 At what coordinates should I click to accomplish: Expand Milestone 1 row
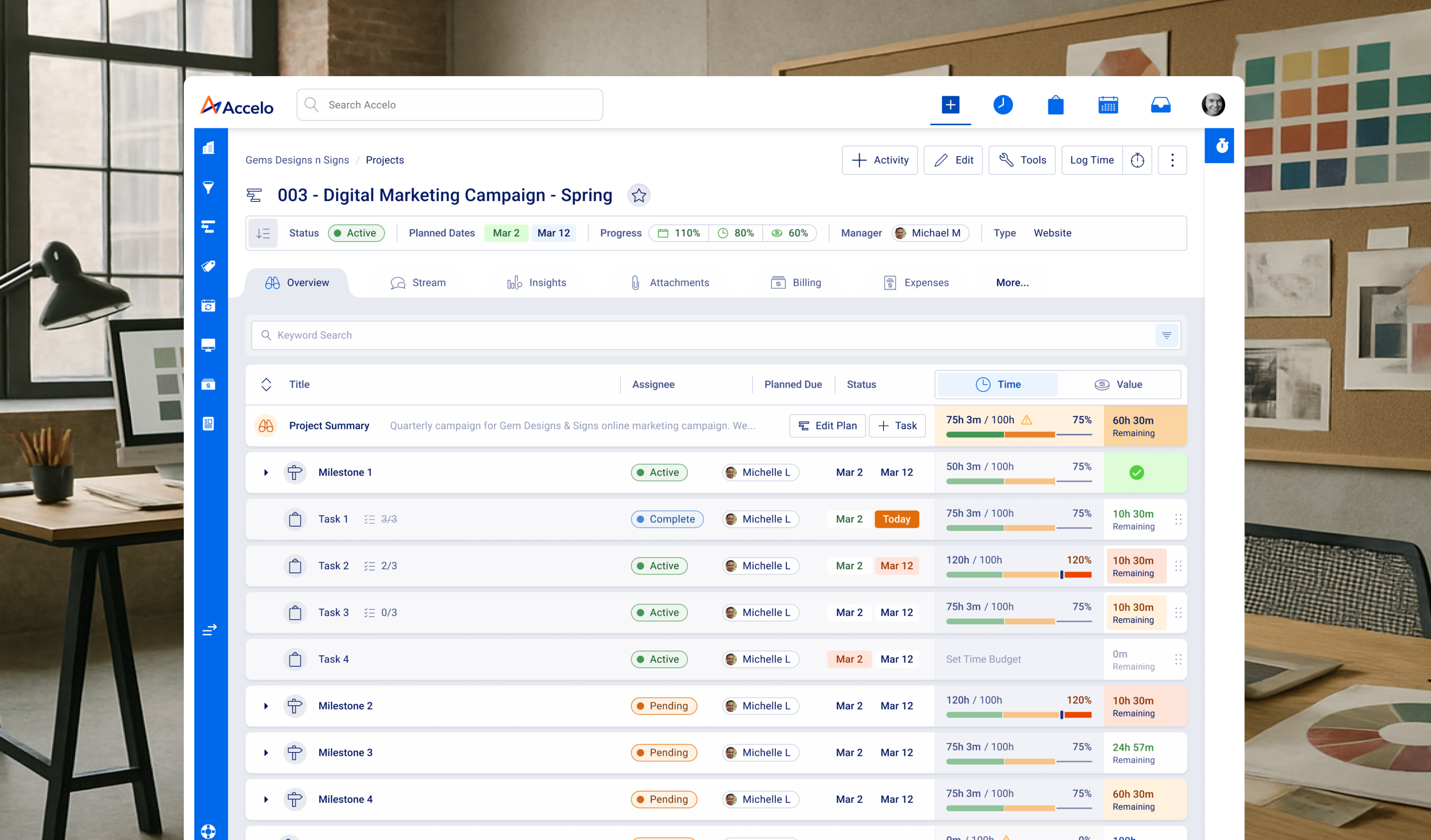point(266,472)
